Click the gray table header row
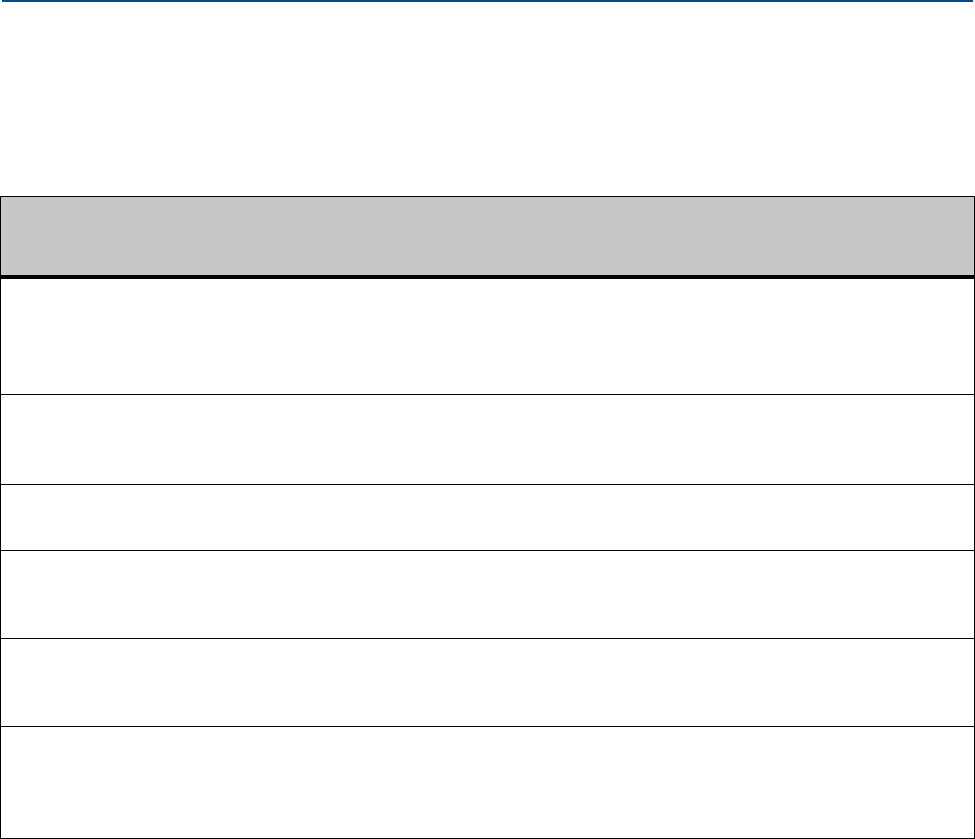Viewport: 975px width, 839px height. (487, 235)
